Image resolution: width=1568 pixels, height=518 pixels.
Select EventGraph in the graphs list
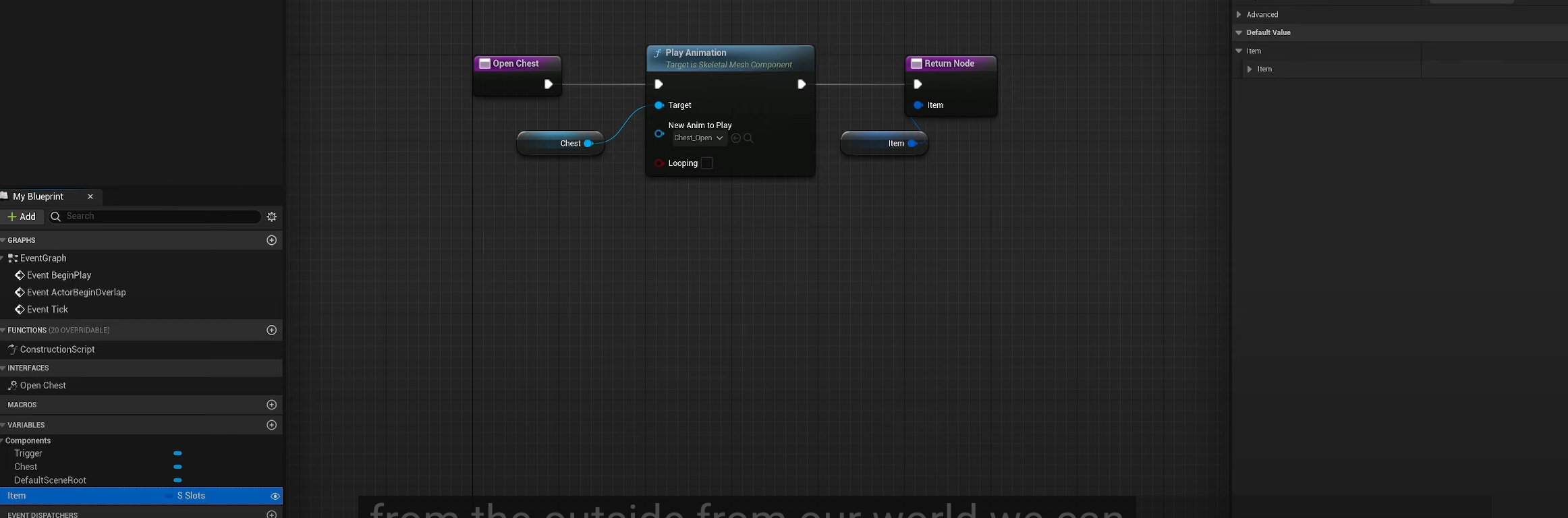[x=43, y=258]
